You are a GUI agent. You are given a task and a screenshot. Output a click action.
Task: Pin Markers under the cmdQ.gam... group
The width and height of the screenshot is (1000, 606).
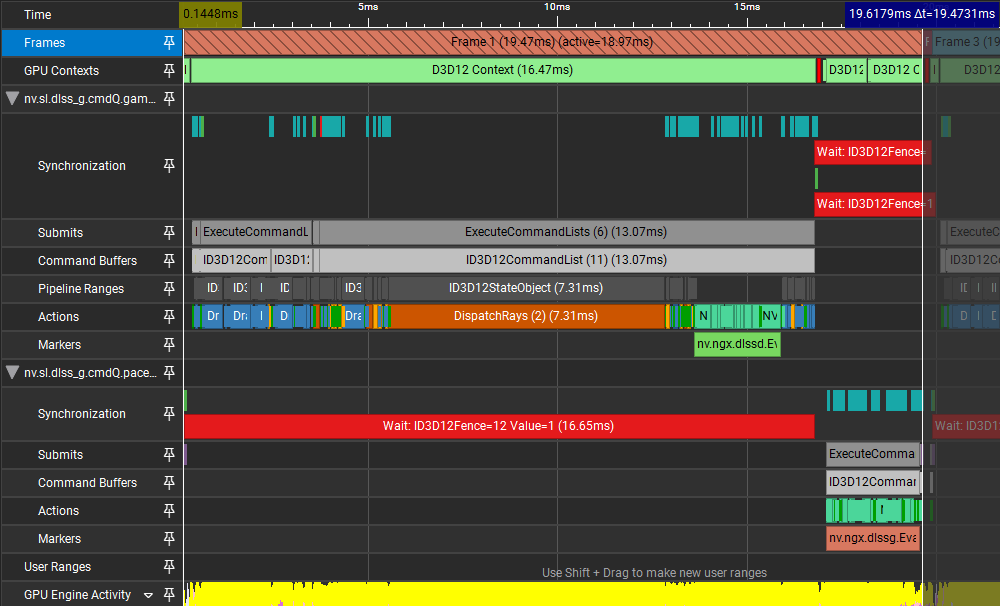coord(169,345)
